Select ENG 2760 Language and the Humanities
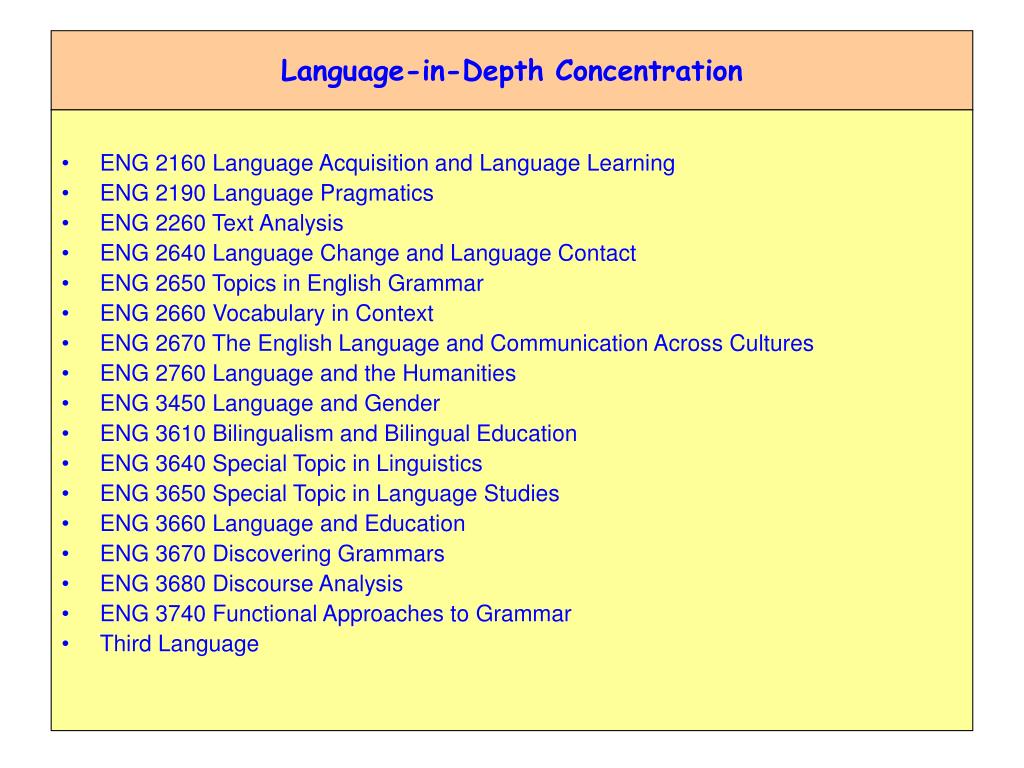The image size is (1024, 768). pyautogui.click(x=308, y=374)
